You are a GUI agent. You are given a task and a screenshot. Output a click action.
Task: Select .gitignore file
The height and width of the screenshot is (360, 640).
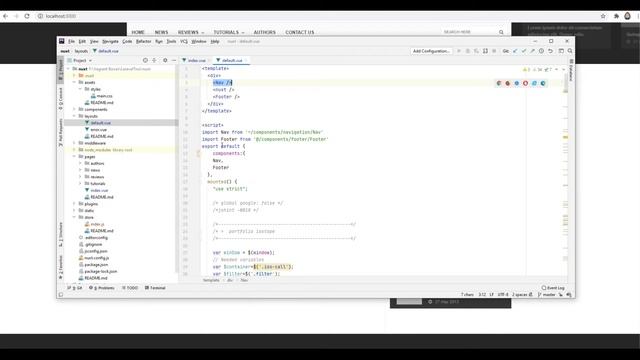pyautogui.click(x=93, y=244)
